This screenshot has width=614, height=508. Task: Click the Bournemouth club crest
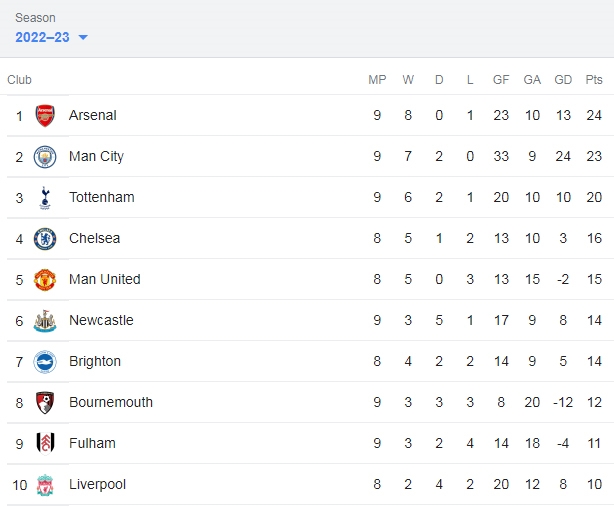pos(45,403)
